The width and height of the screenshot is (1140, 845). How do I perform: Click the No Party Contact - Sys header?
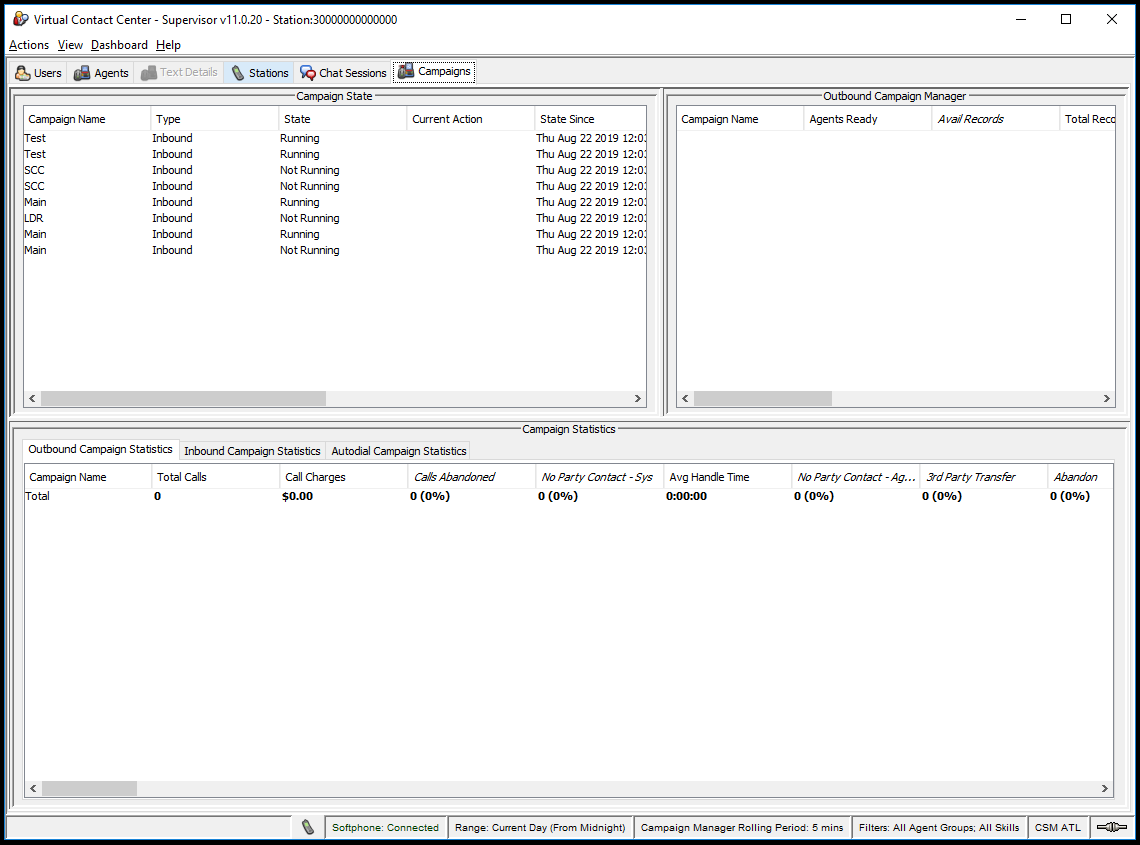point(600,477)
